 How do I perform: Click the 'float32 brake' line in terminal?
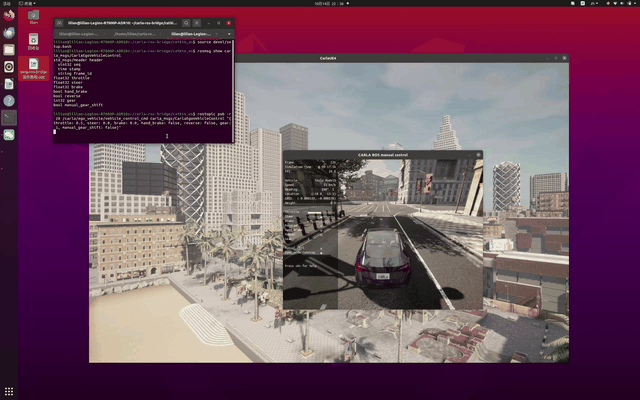[69, 87]
